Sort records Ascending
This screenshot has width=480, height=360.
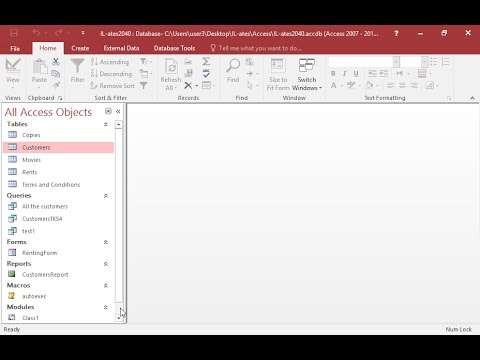[x=110, y=62]
